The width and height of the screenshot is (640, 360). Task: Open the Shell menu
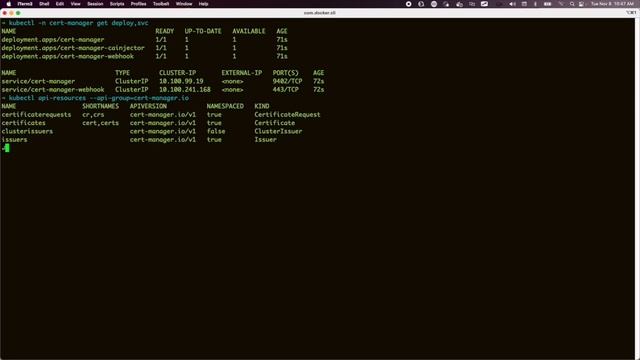(x=44, y=4)
